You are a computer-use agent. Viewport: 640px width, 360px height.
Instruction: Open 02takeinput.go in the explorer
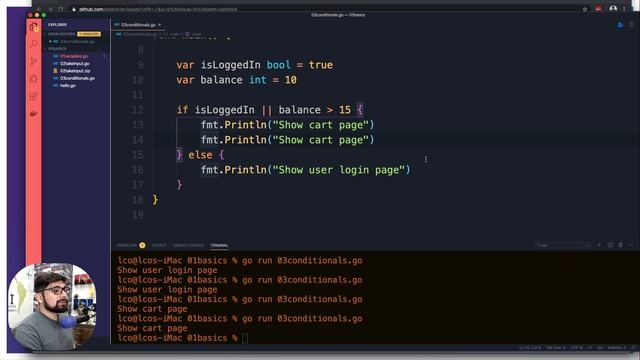[x=74, y=64]
